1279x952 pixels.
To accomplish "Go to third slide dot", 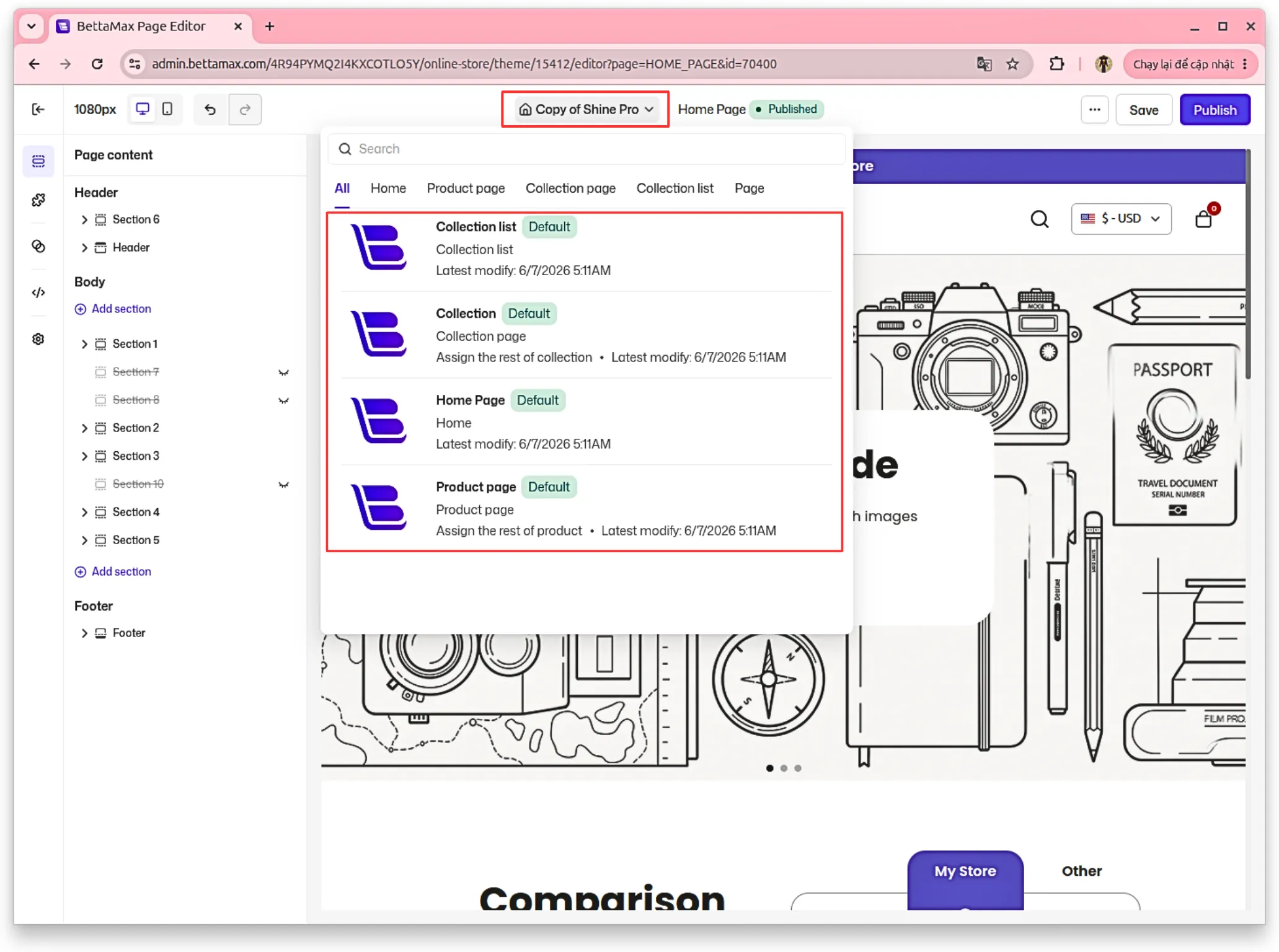I will click(798, 769).
